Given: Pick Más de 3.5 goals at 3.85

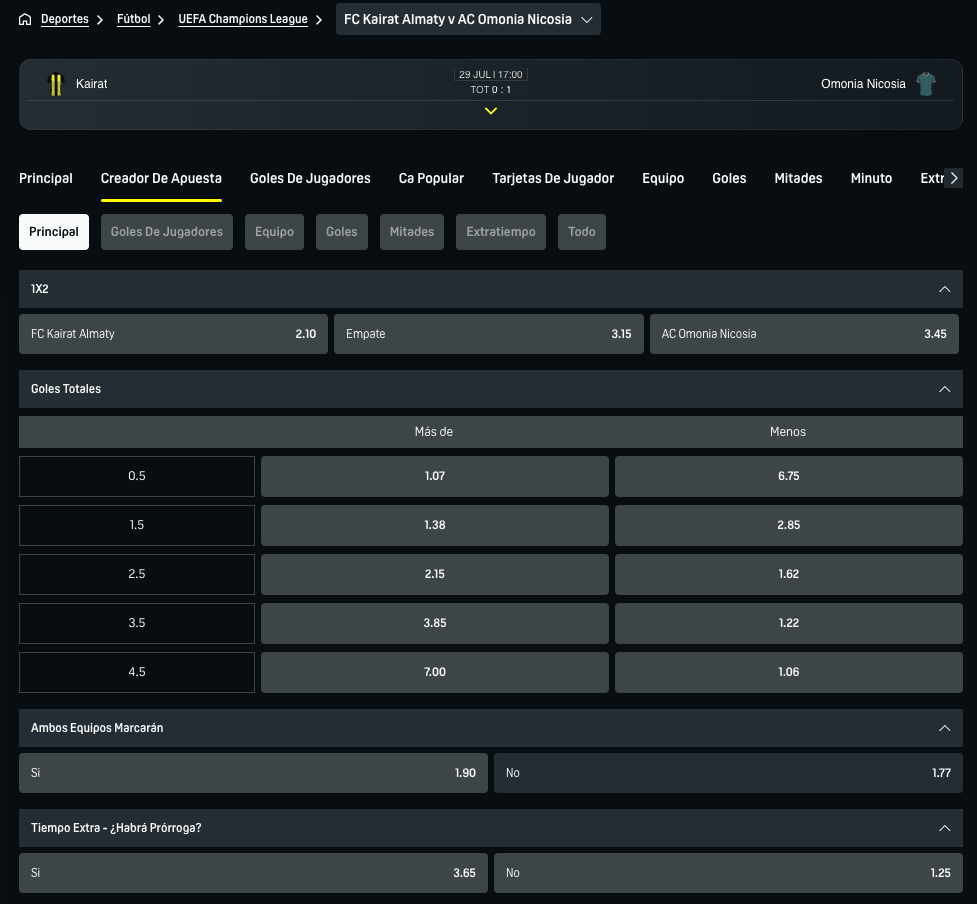Looking at the screenshot, I should click(435, 623).
